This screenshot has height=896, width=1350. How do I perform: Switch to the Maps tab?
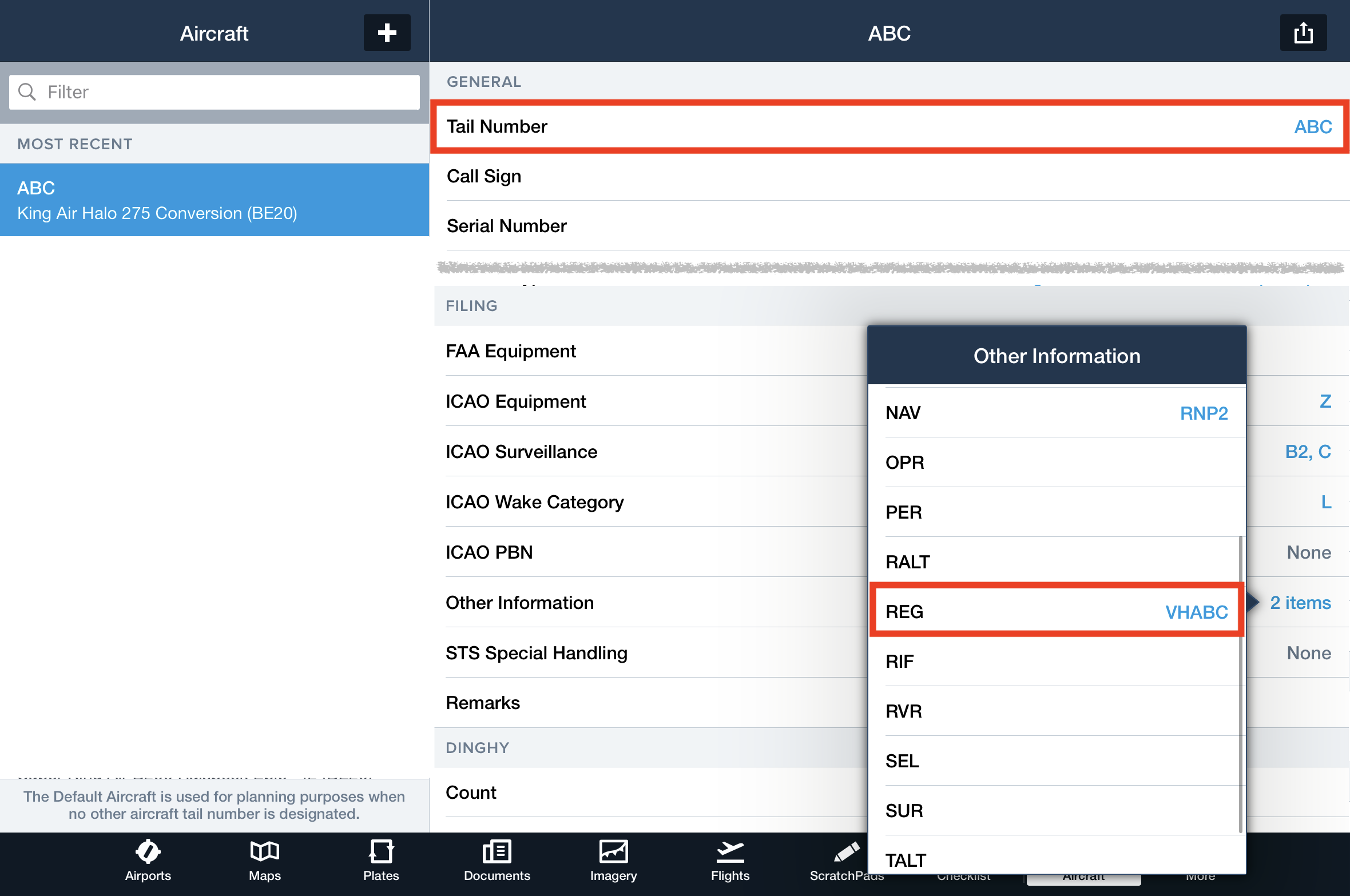click(x=265, y=862)
